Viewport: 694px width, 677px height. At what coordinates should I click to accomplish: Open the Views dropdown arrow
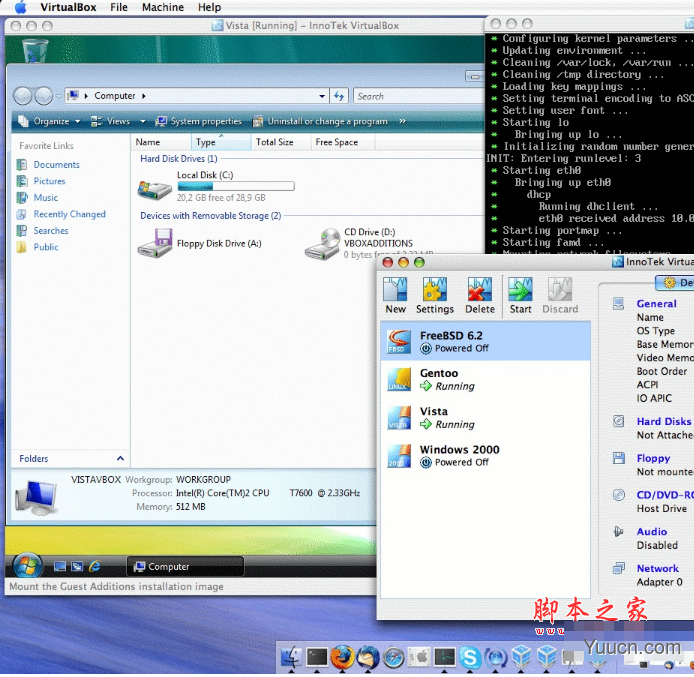pyautogui.click(x=143, y=121)
